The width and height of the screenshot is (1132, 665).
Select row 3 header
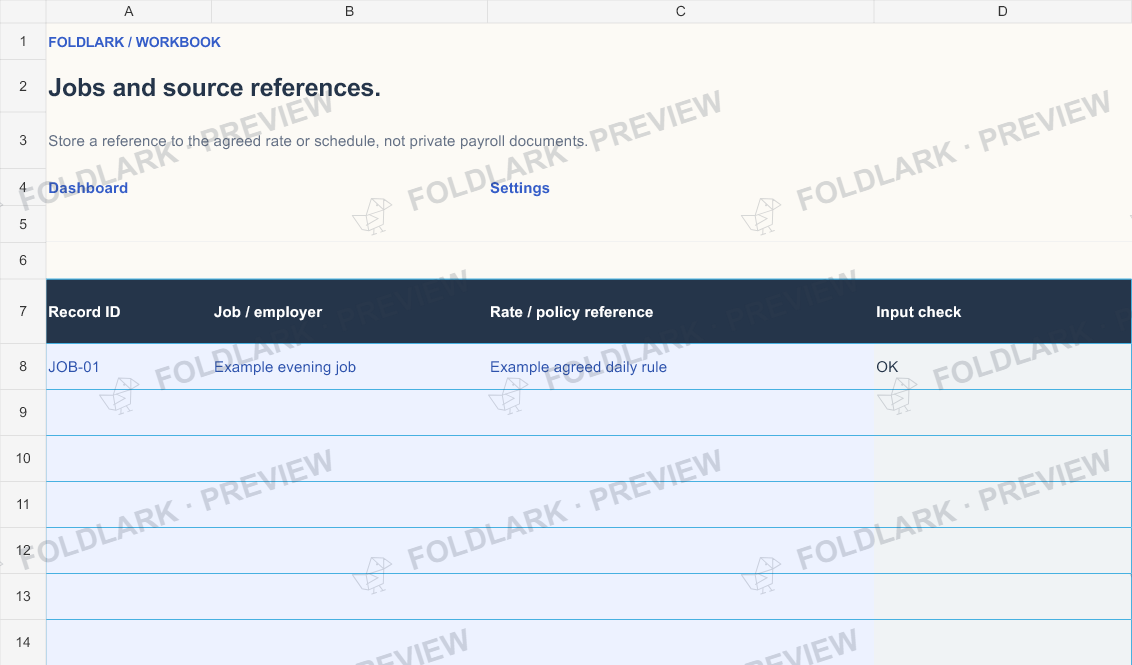point(23,140)
